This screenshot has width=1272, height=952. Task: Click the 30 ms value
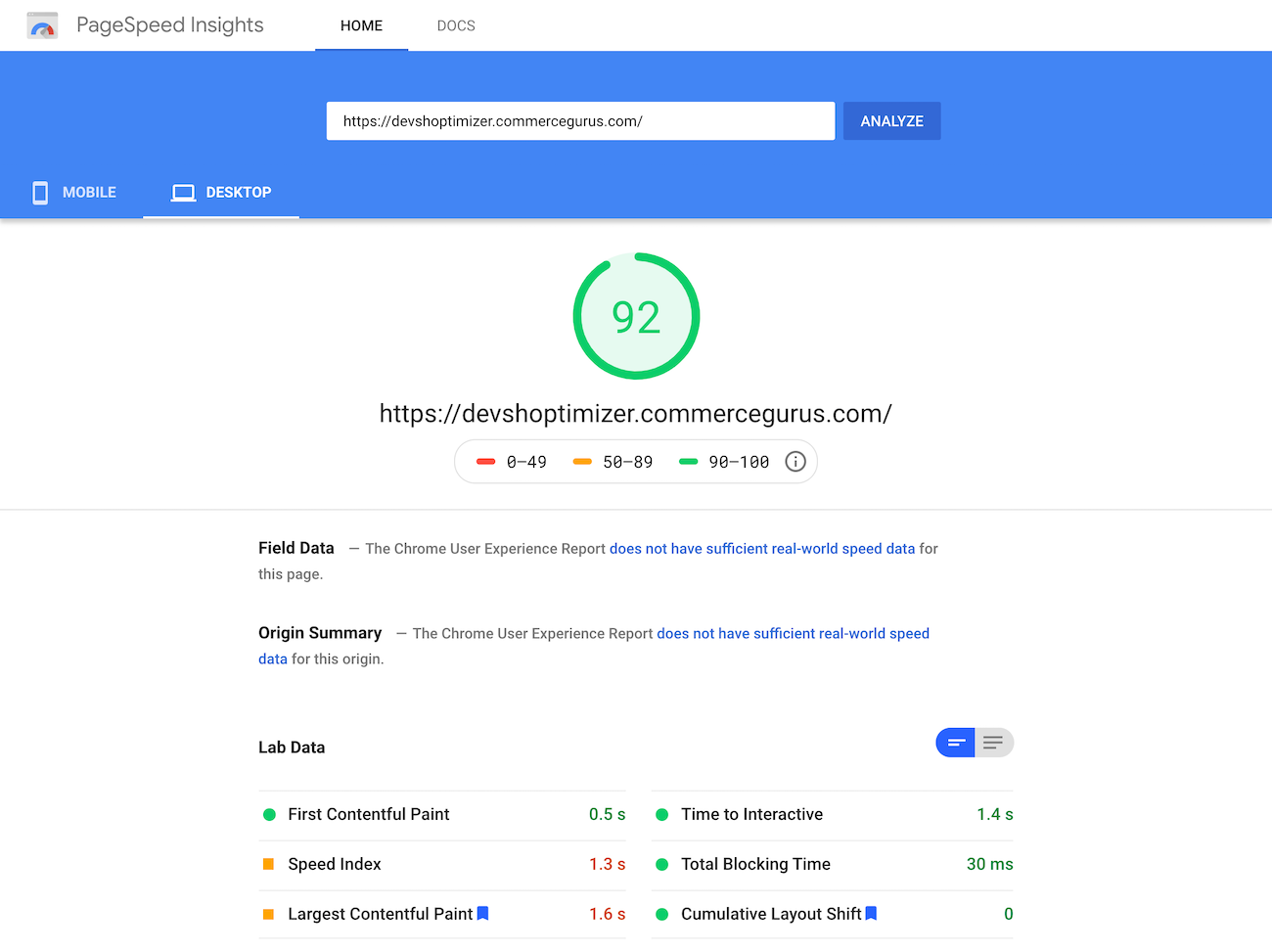tap(990, 864)
